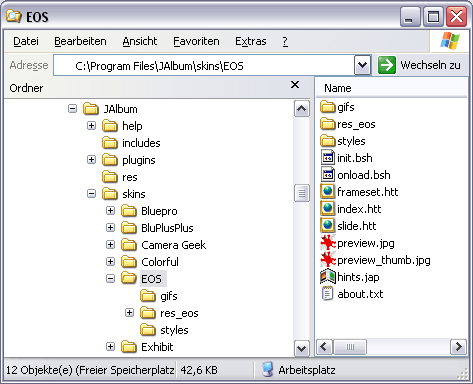Viewport: 473px width, 384px height.
Task: Click the Exhibit folder icon in tree
Action: click(x=129, y=347)
